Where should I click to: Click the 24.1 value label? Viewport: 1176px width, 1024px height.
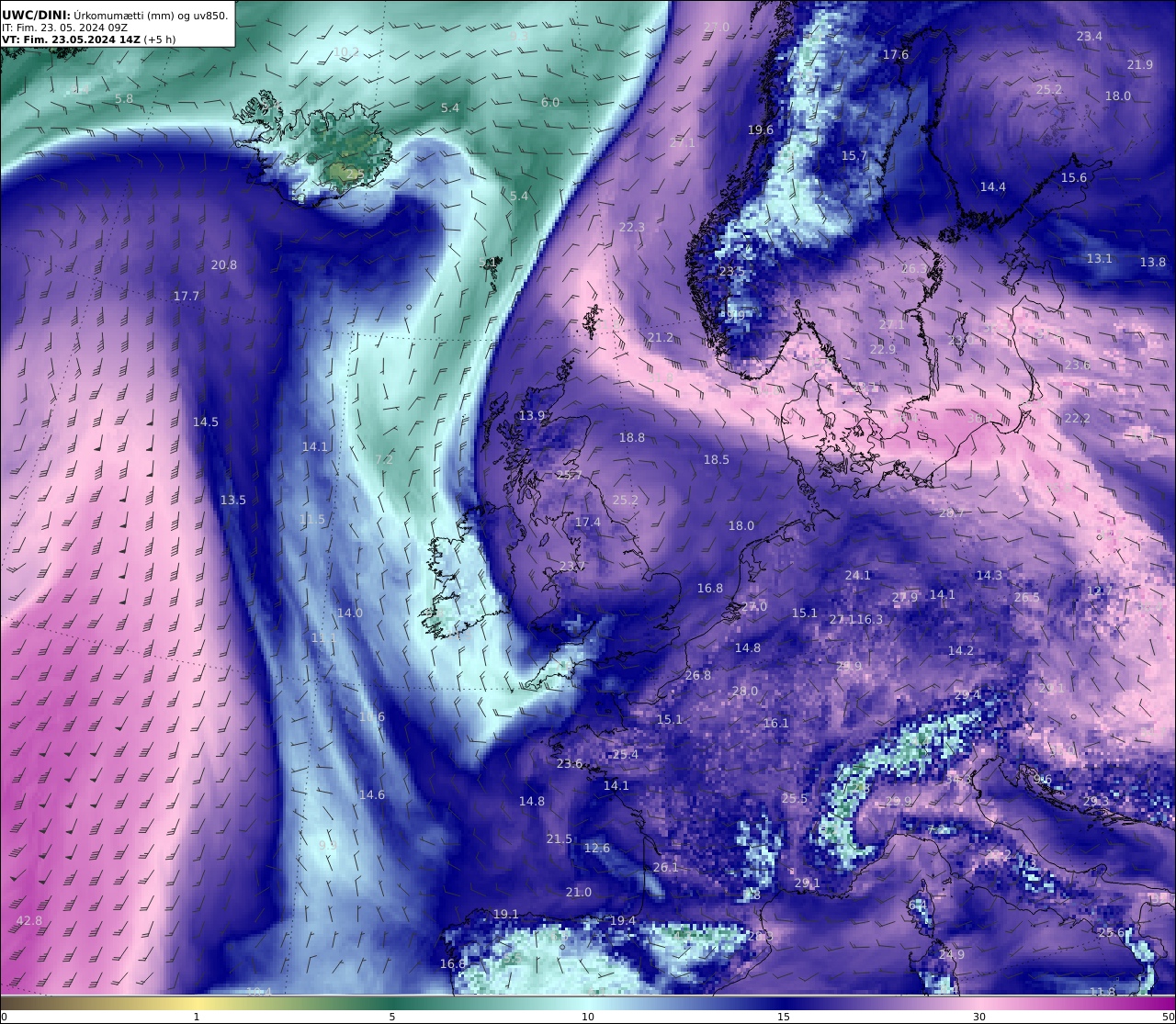click(x=858, y=575)
